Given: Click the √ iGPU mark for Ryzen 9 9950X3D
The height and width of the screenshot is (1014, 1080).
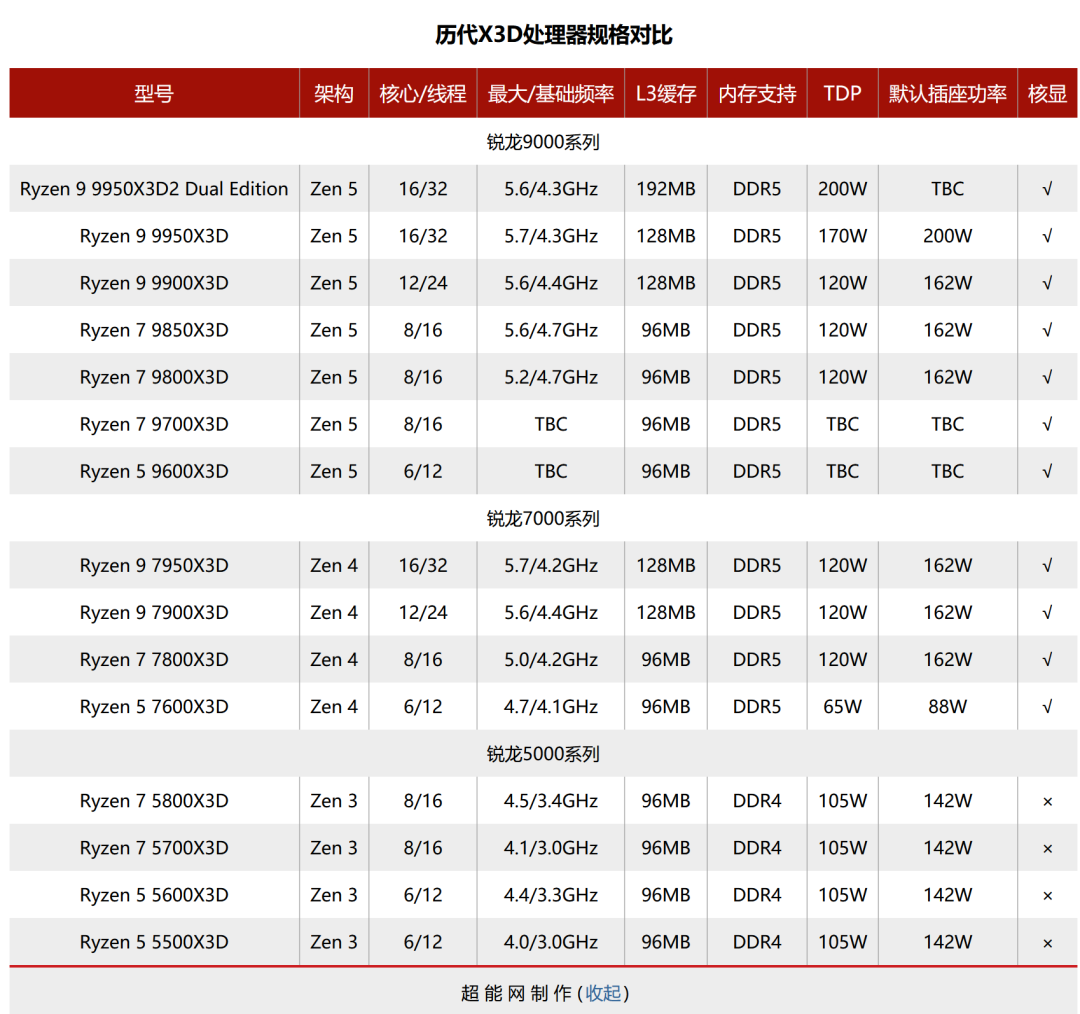Looking at the screenshot, I should pos(1047,236).
